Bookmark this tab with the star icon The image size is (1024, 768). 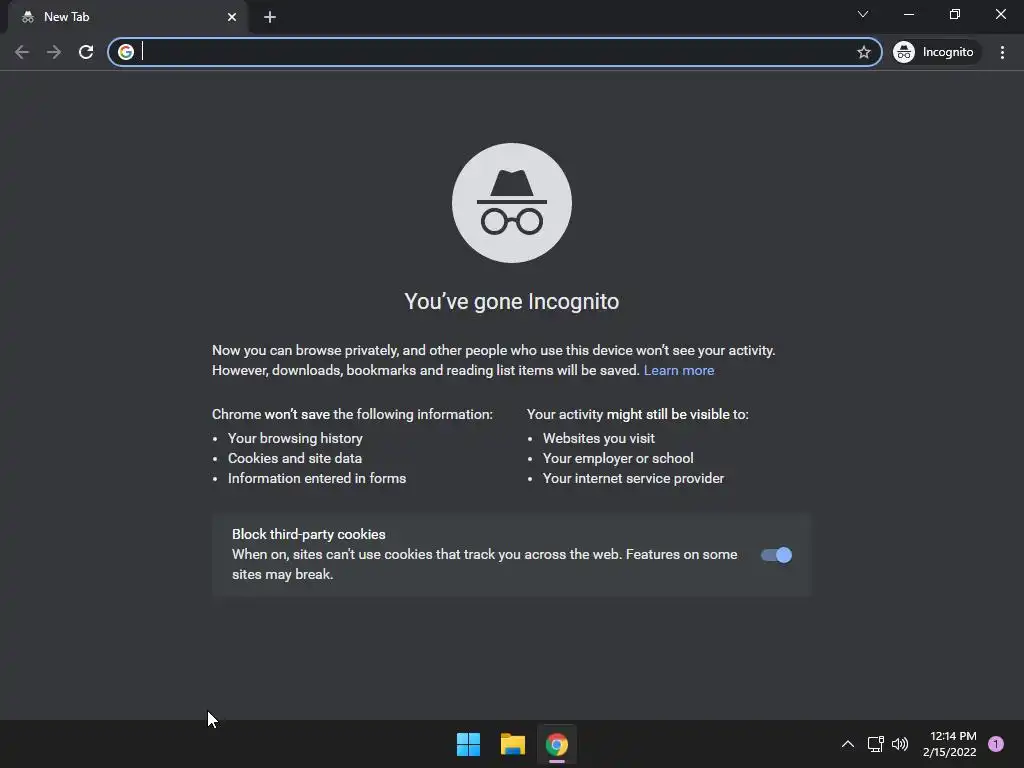click(863, 52)
